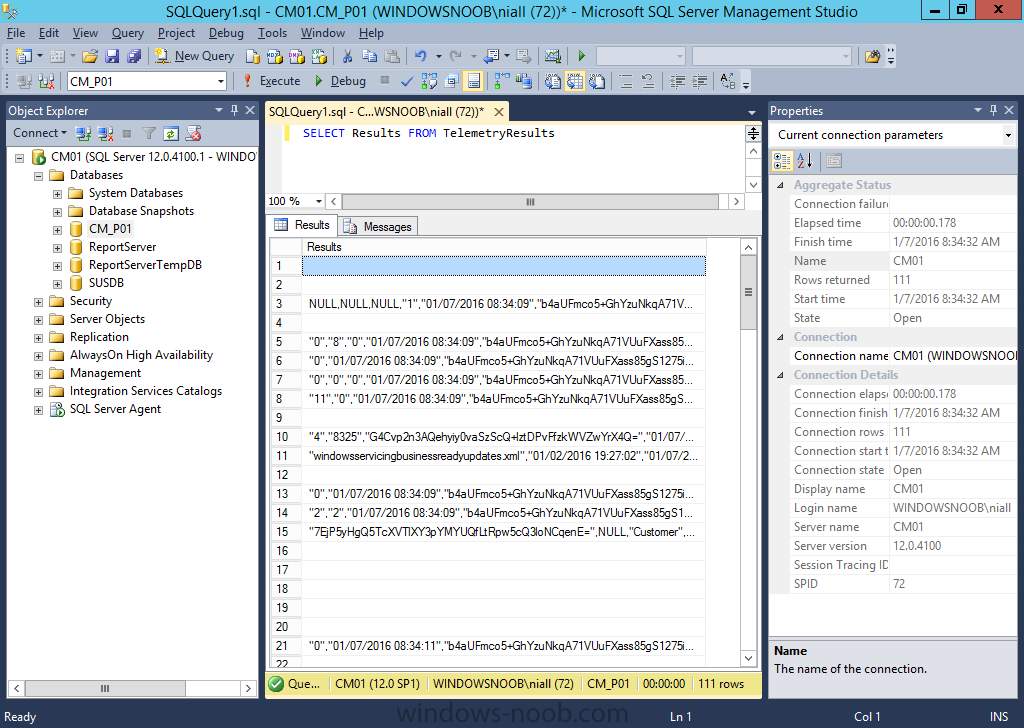Toggle Results to Grid output mode
The height and width of the screenshot is (728, 1024).
(575, 81)
